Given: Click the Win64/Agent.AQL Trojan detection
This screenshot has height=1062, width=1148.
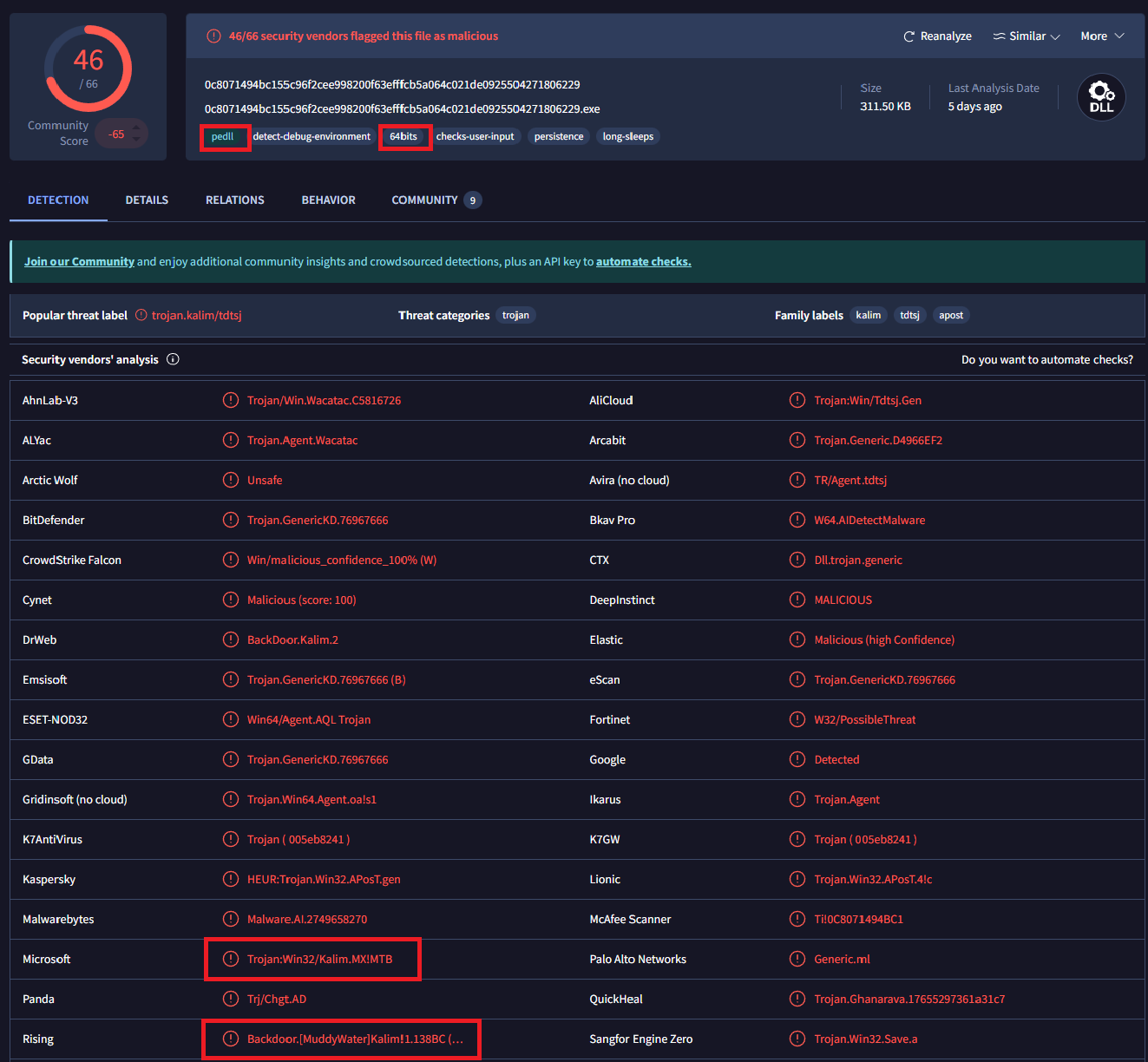Looking at the screenshot, I should [309, 719].
